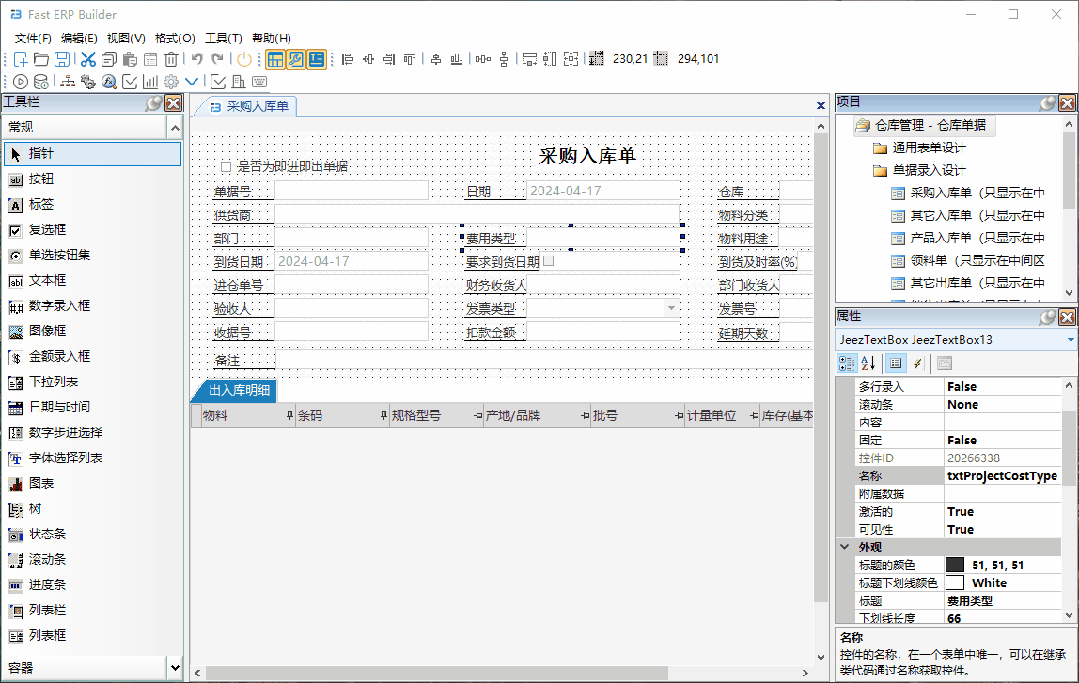Click the Cut icon in the toolbar

[87, 59]
